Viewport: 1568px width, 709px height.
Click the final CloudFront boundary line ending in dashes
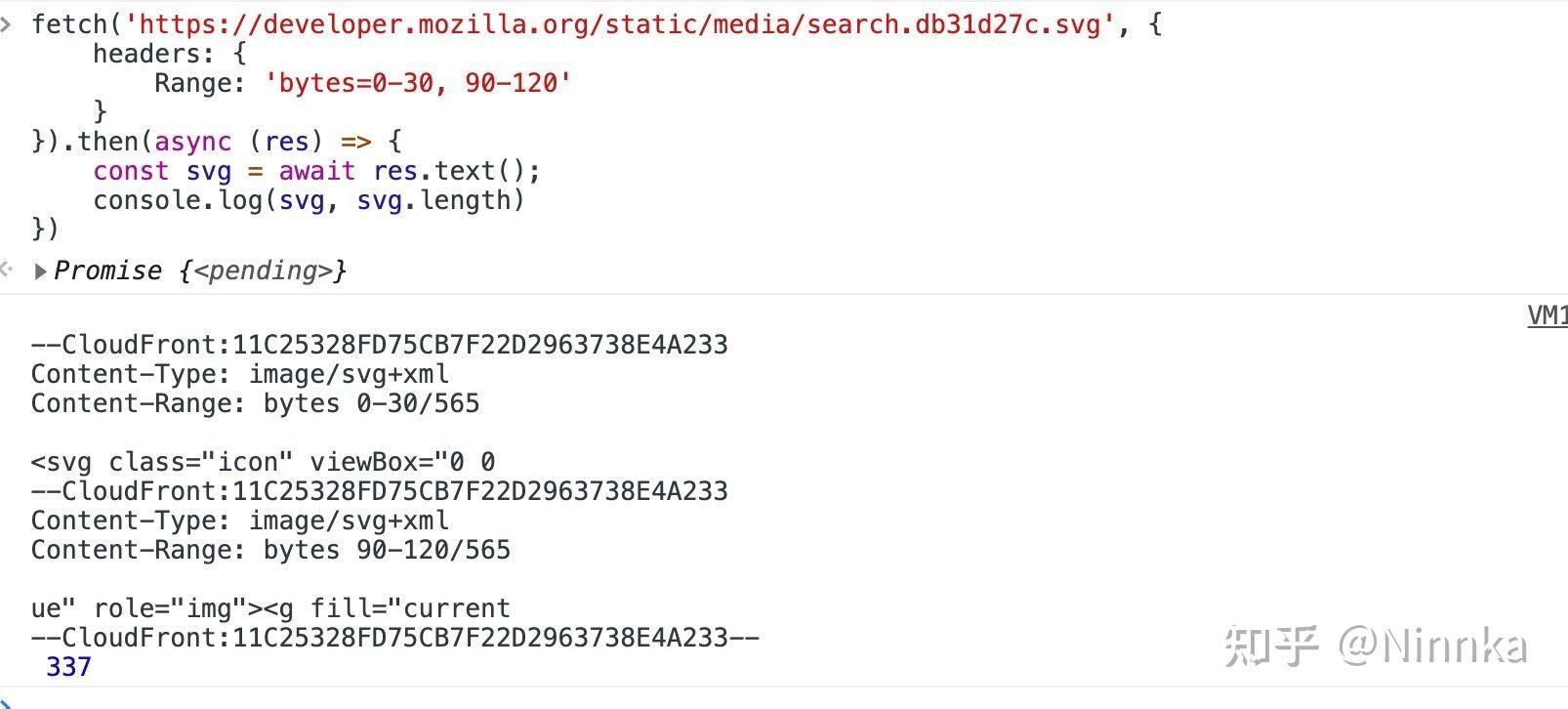point(394,638)
